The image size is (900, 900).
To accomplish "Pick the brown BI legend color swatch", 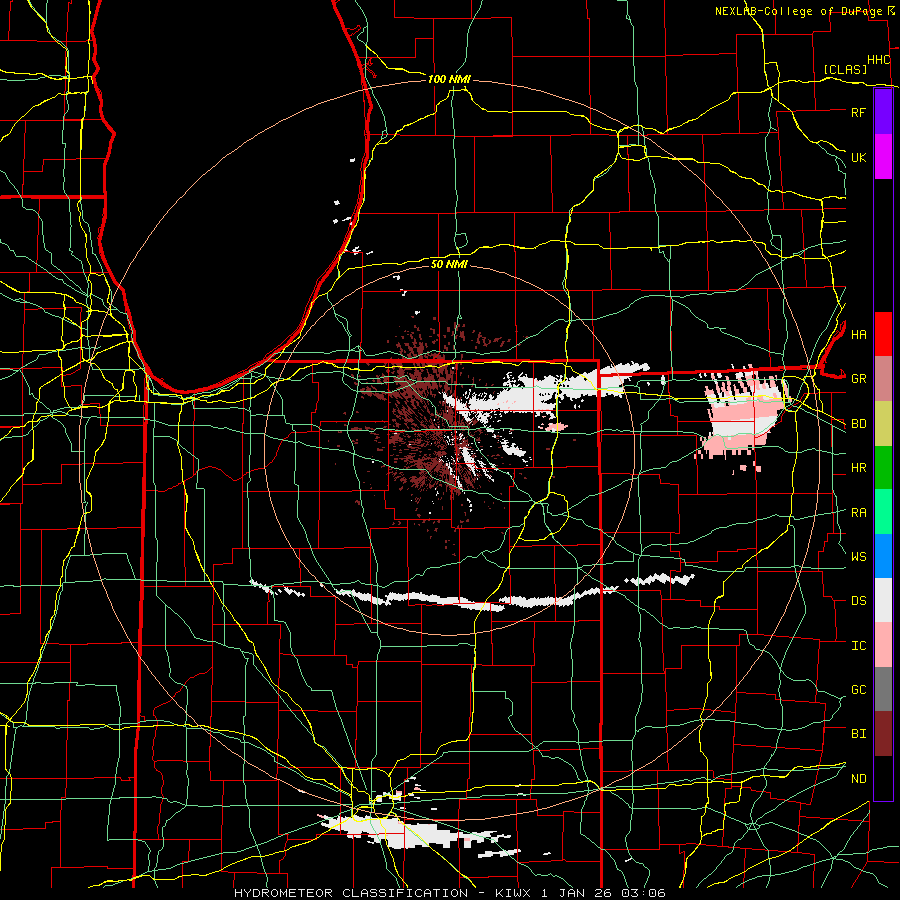I will [x=883, y=734].
